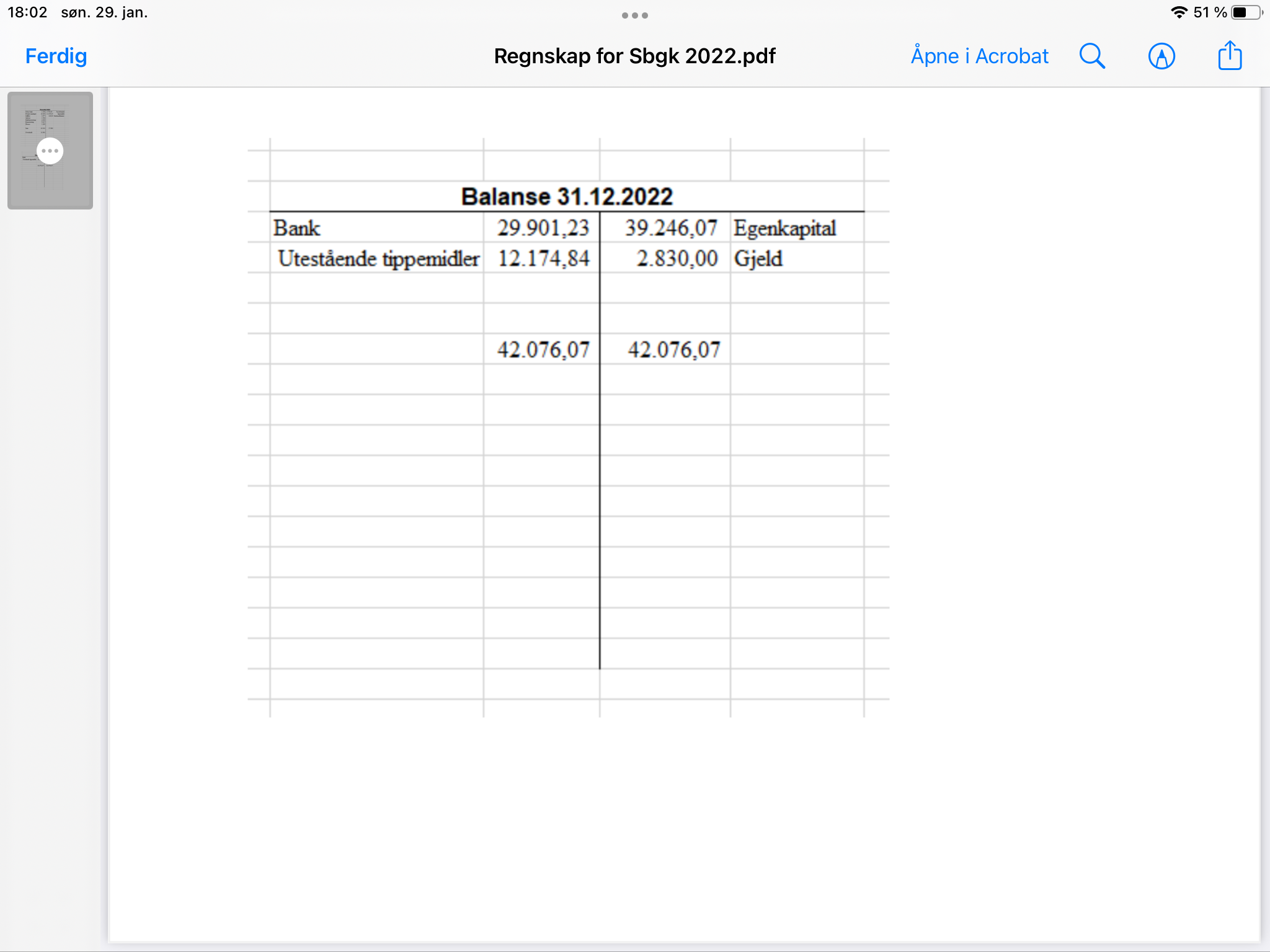Tap the three-dot multitasking indicator
Image resolution: width=1270 pixels, height=952 pixels.
tap(634, 15)
